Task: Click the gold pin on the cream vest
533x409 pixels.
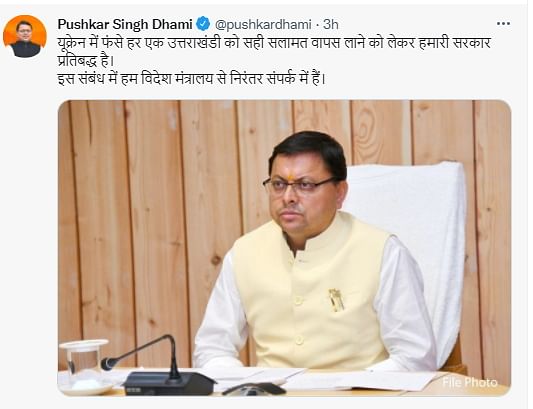Action: [336, 300]
